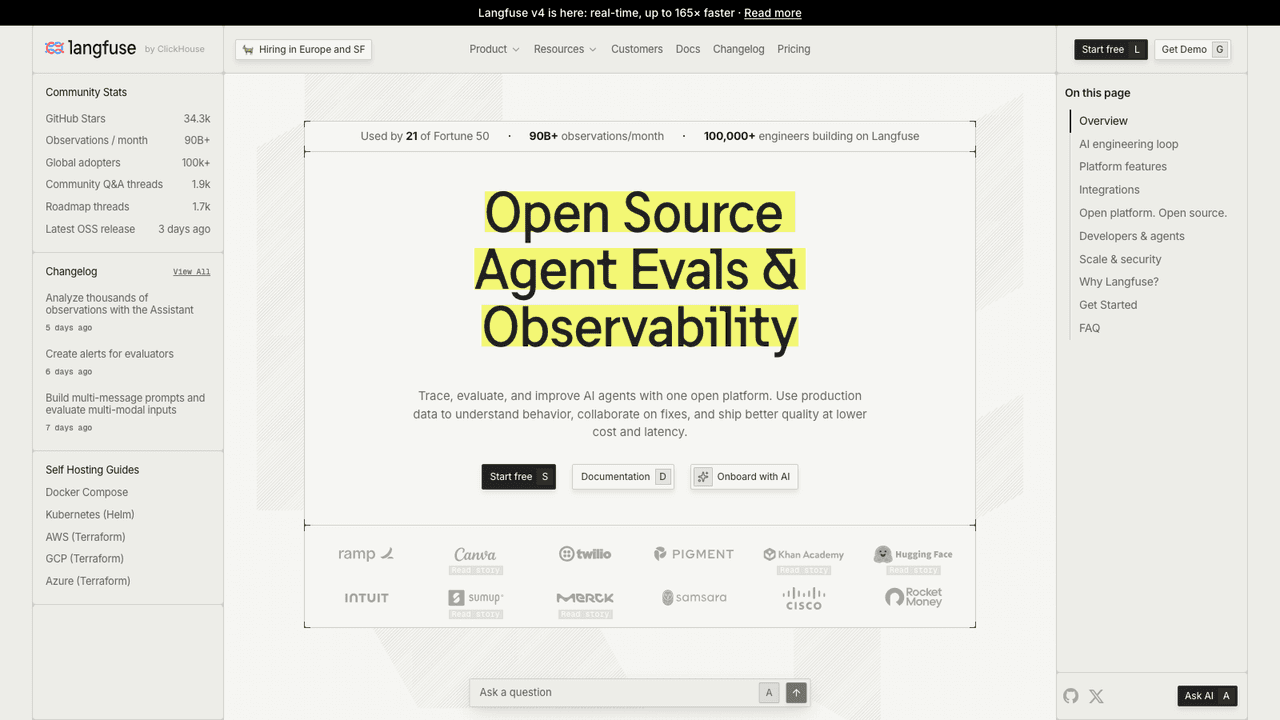Click the Cisco customer logo
Viewport: 1280px width, 720px height.
coord(804,598)
